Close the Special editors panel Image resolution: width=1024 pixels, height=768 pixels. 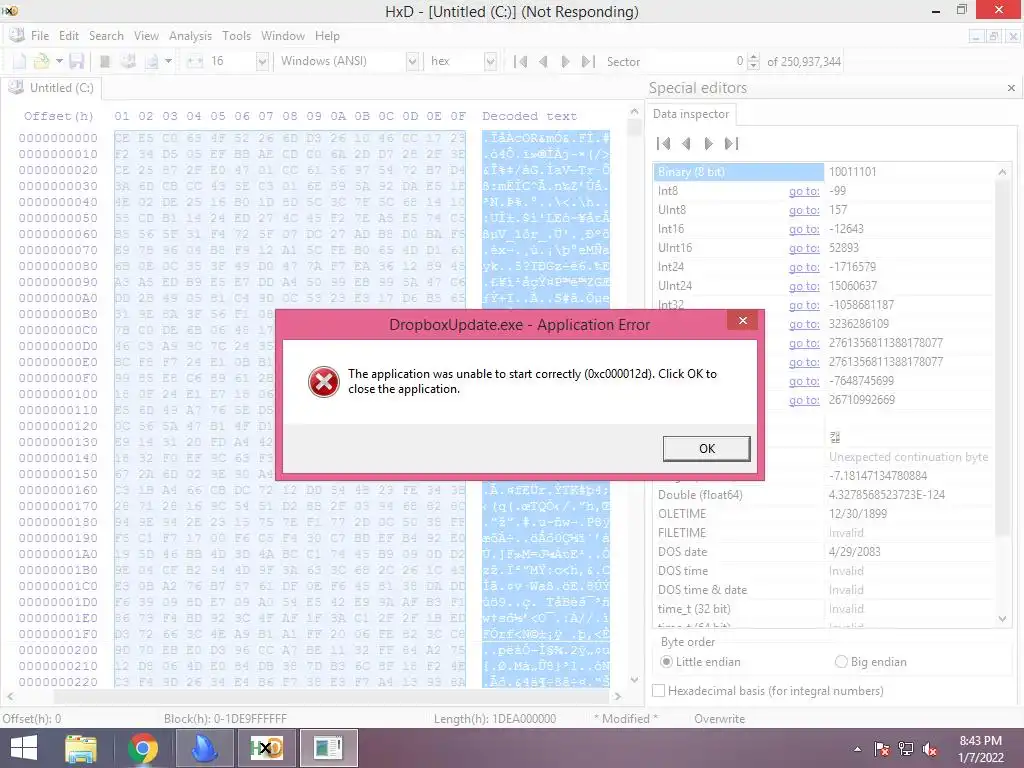(1011, 88)
